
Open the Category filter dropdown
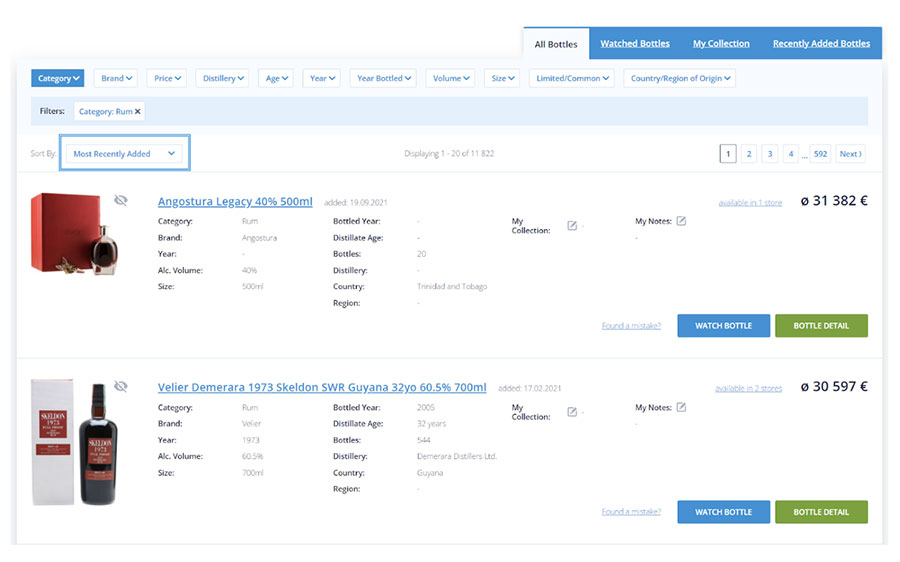pos(59,78)
